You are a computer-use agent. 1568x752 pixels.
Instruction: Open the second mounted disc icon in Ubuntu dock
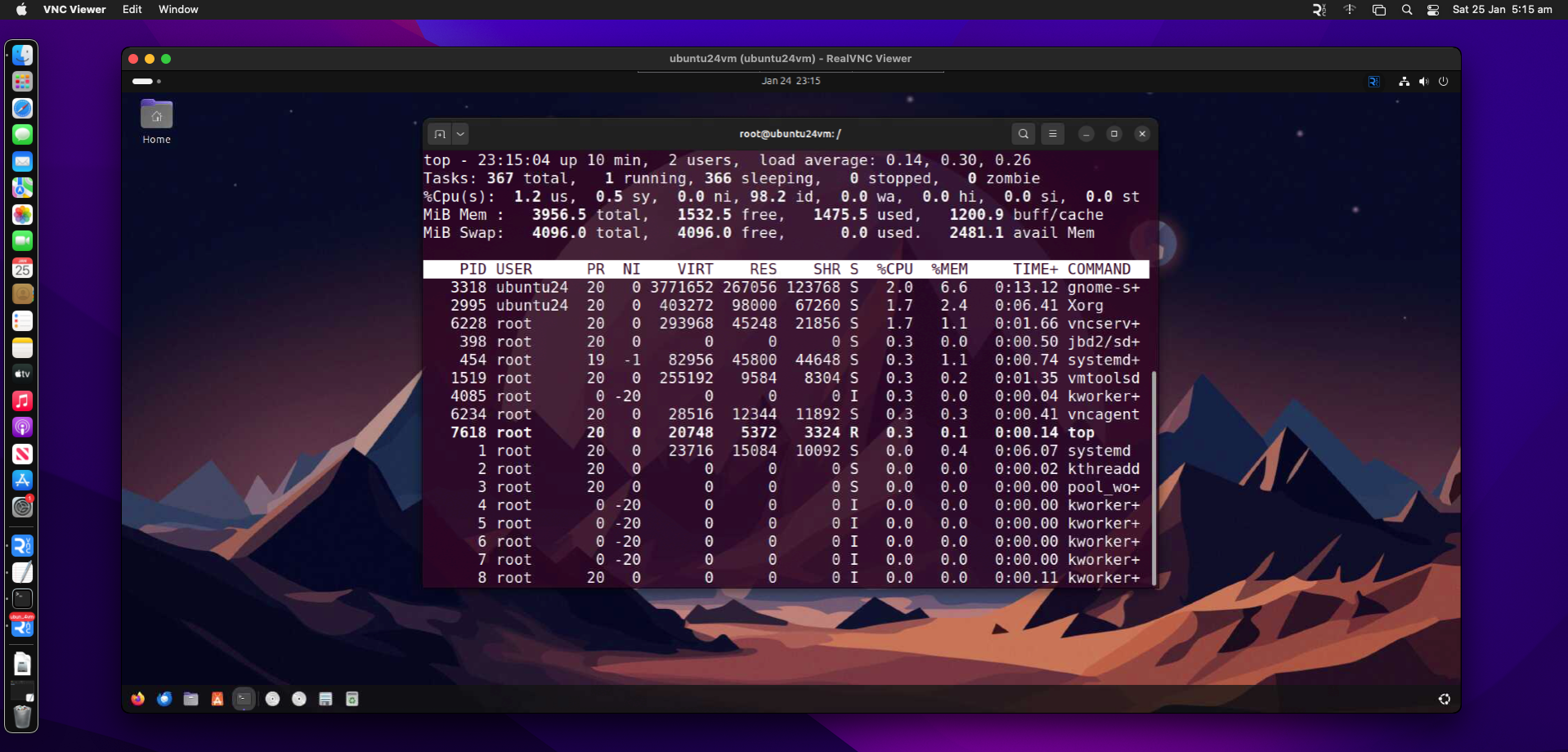pyautogui.click(x=299, y=699)
